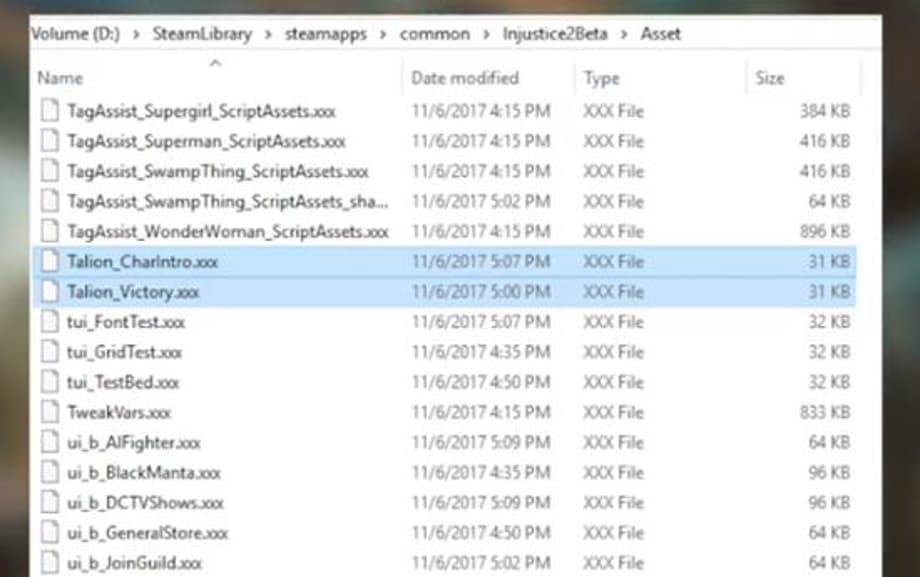Click the Type column header
The width and height of the screenshot is (920, 577).
[x=602, y=78]
